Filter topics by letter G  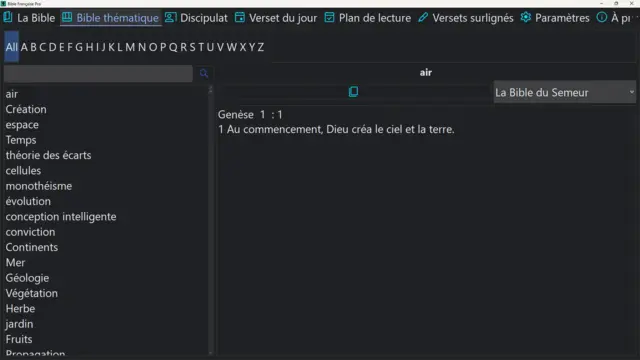pos(79,47)
